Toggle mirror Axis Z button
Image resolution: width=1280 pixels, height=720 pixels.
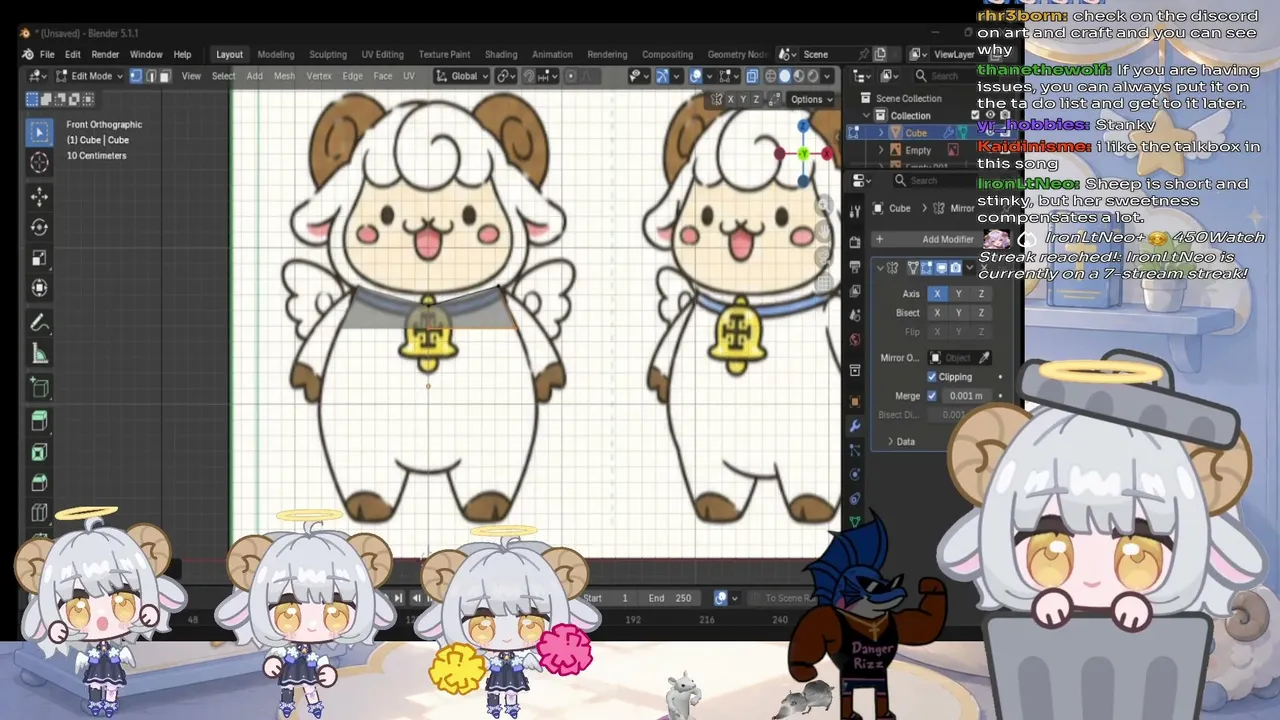981,294
